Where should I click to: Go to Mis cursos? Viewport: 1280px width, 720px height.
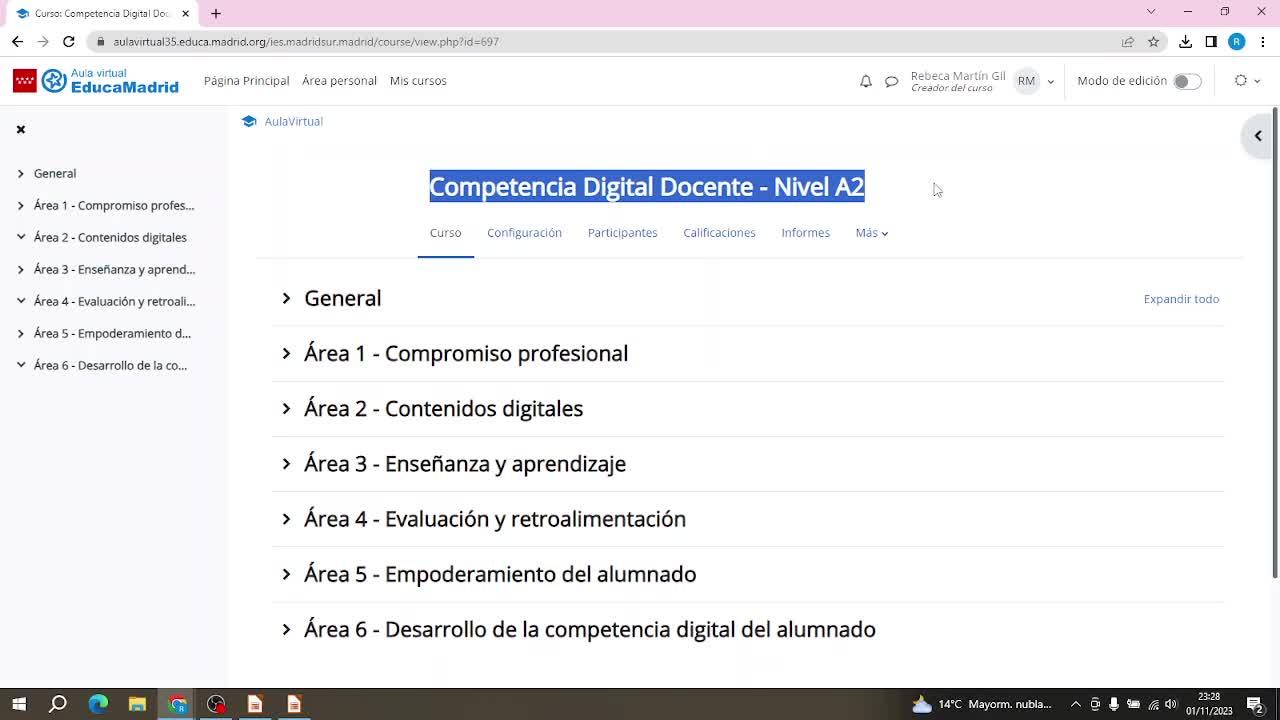[x=418, y=81]
